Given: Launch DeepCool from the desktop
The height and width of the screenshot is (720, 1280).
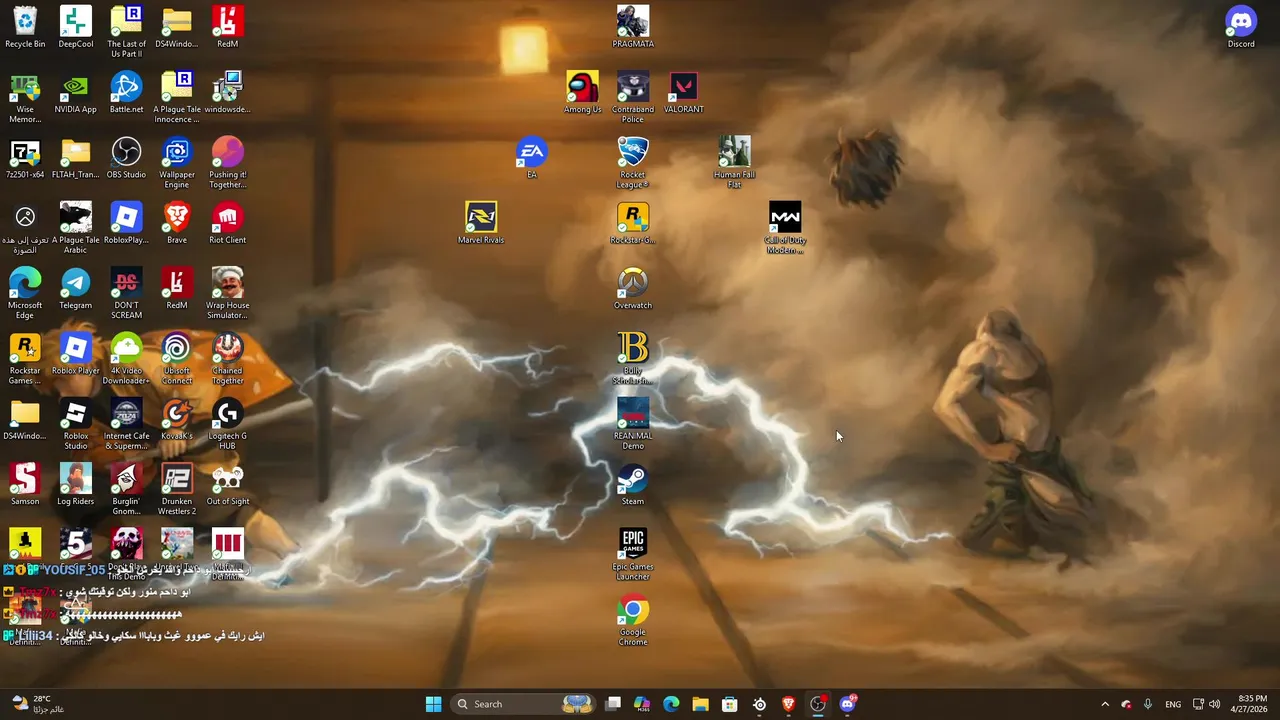Looking at the screenshot, I should 76,27.
